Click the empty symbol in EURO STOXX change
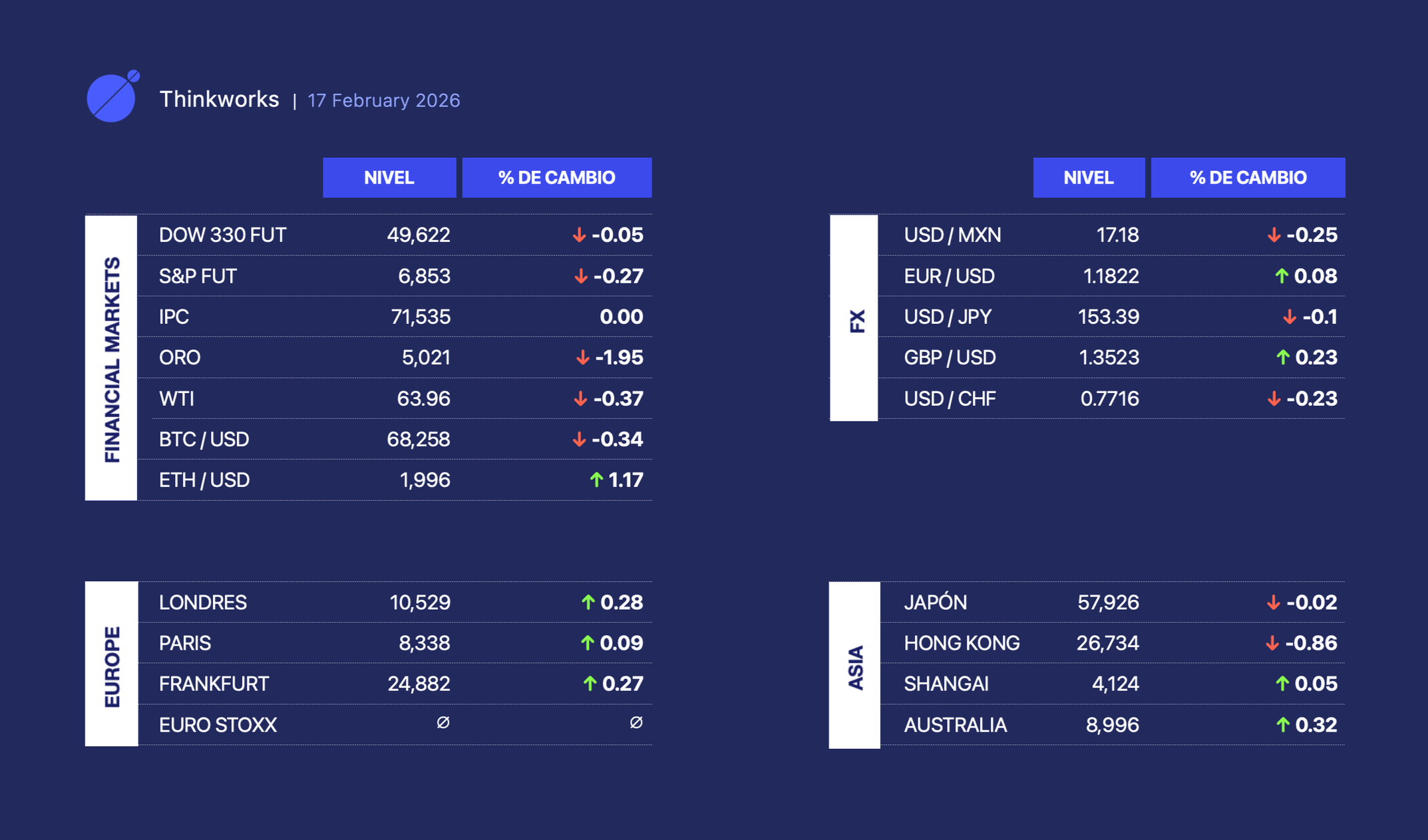This screenshot has height=840, width=1428. coord(635,722)
